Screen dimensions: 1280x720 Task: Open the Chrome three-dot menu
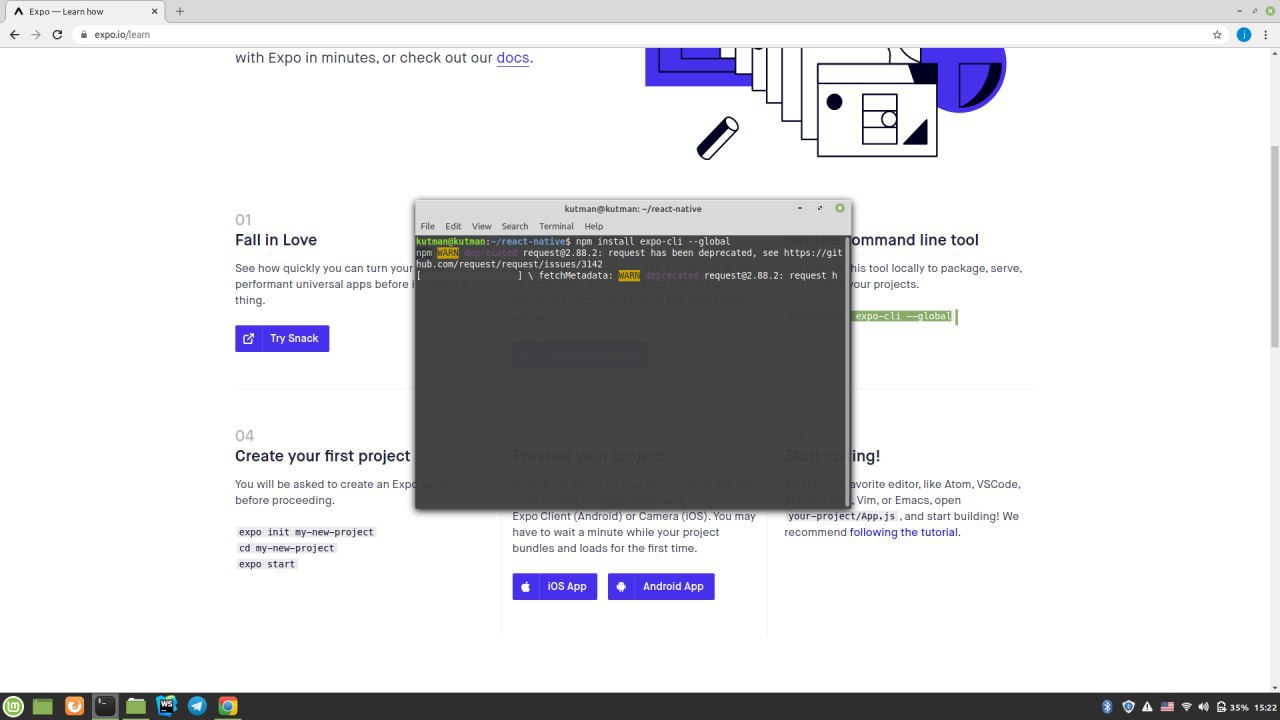coord(1266,34)
